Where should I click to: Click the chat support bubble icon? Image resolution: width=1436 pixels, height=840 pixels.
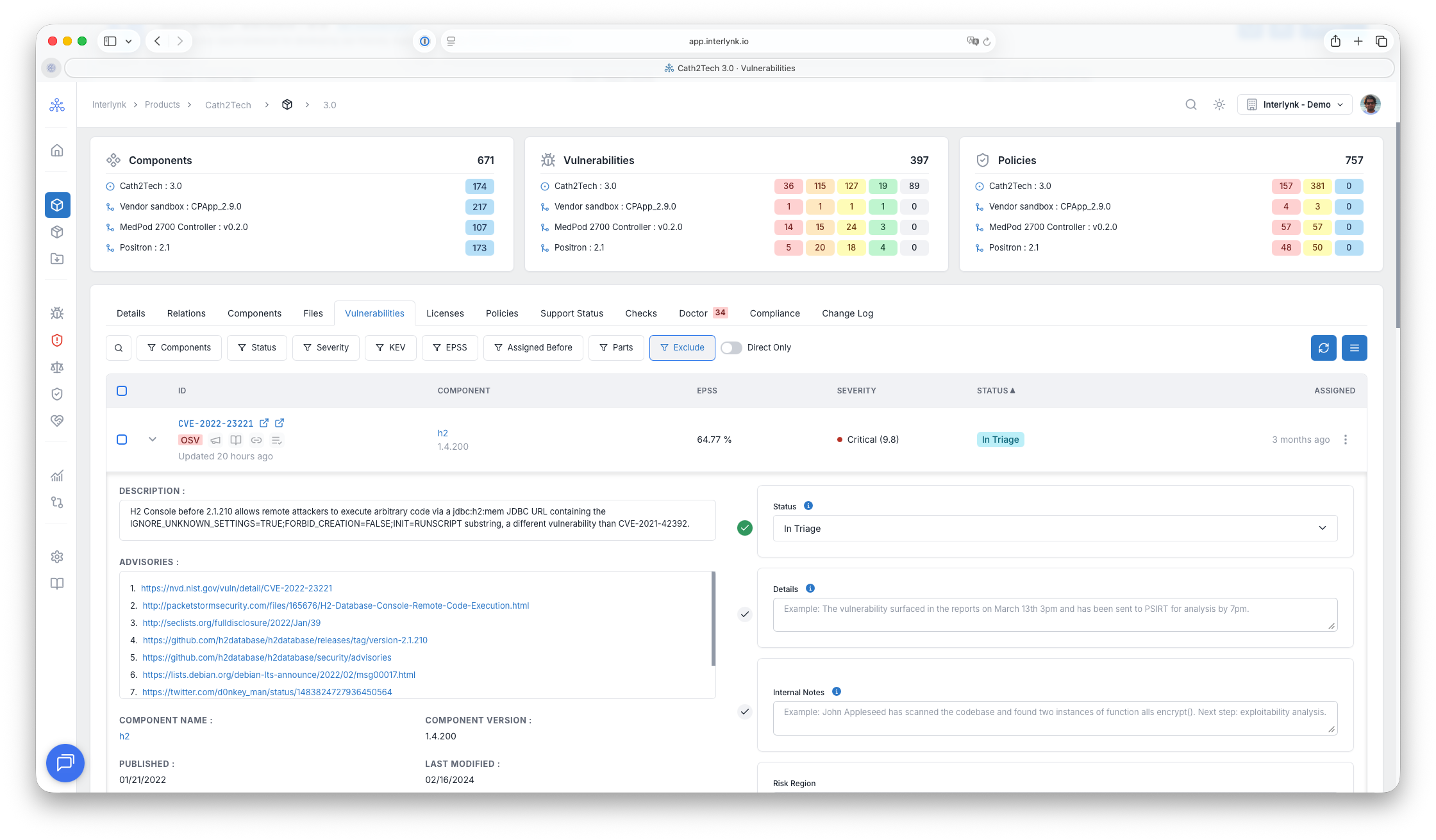click(x=65, y=763)
